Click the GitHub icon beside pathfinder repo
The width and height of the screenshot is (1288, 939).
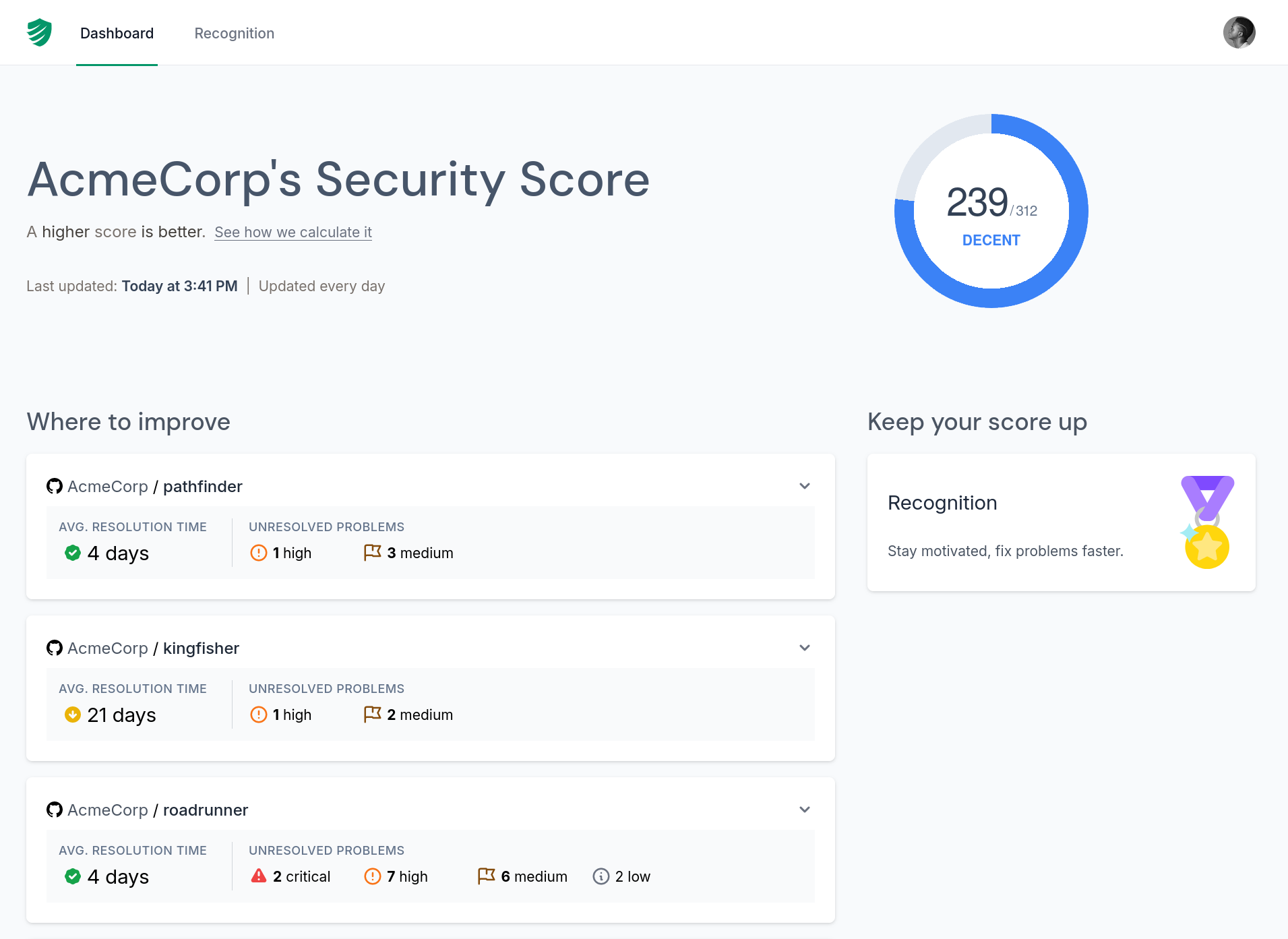(x=55, y=486)
